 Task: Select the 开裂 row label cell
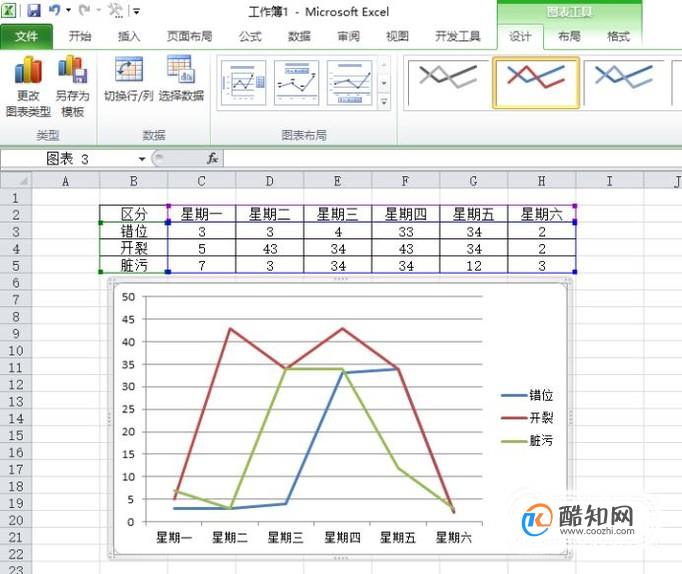[x=134, y=248]
